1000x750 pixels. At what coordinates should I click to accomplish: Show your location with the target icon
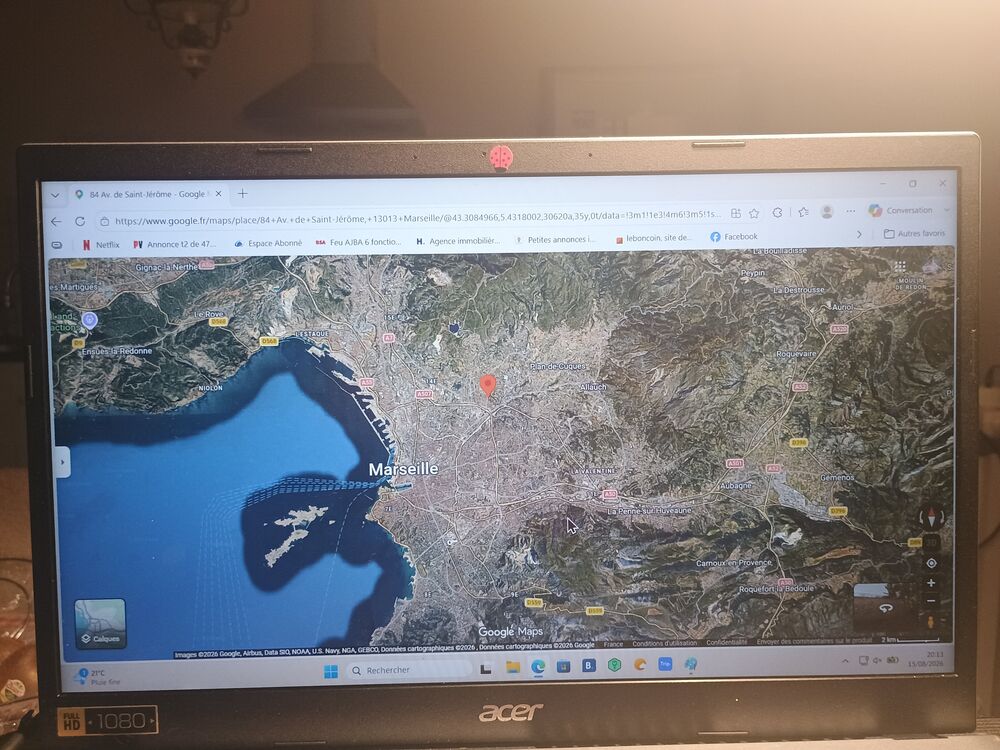(931, 563)
